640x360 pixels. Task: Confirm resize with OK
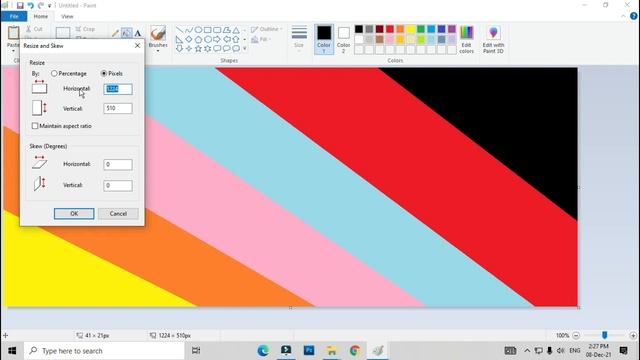pos(74,213)
